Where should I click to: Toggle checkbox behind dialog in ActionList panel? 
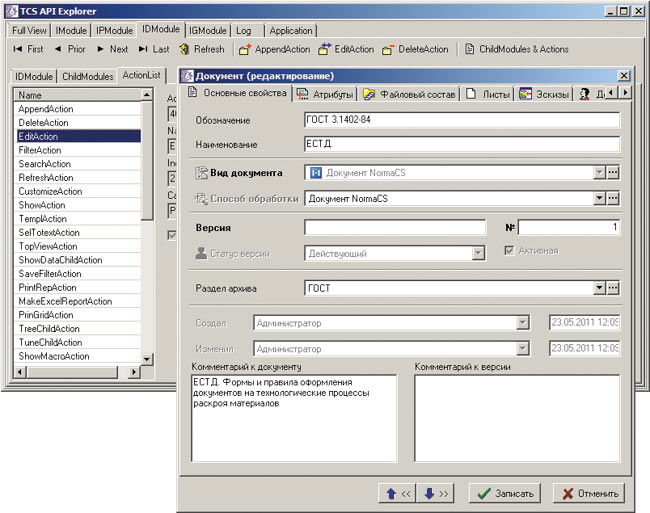click(x=172, y=235)
